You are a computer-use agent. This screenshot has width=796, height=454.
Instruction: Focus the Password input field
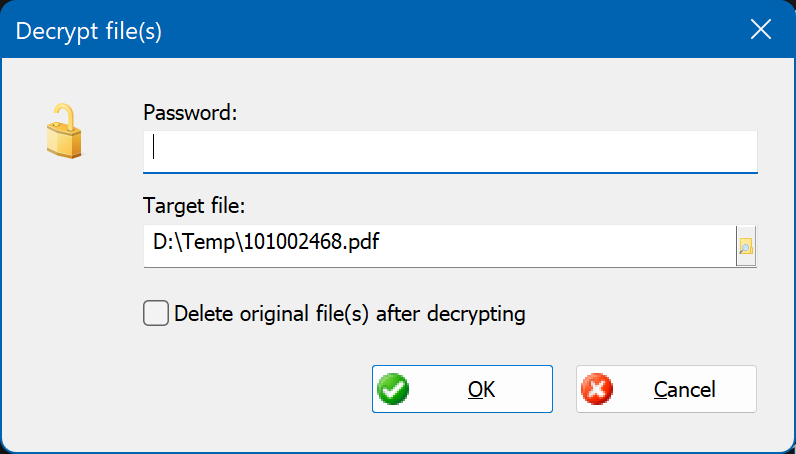450,152
